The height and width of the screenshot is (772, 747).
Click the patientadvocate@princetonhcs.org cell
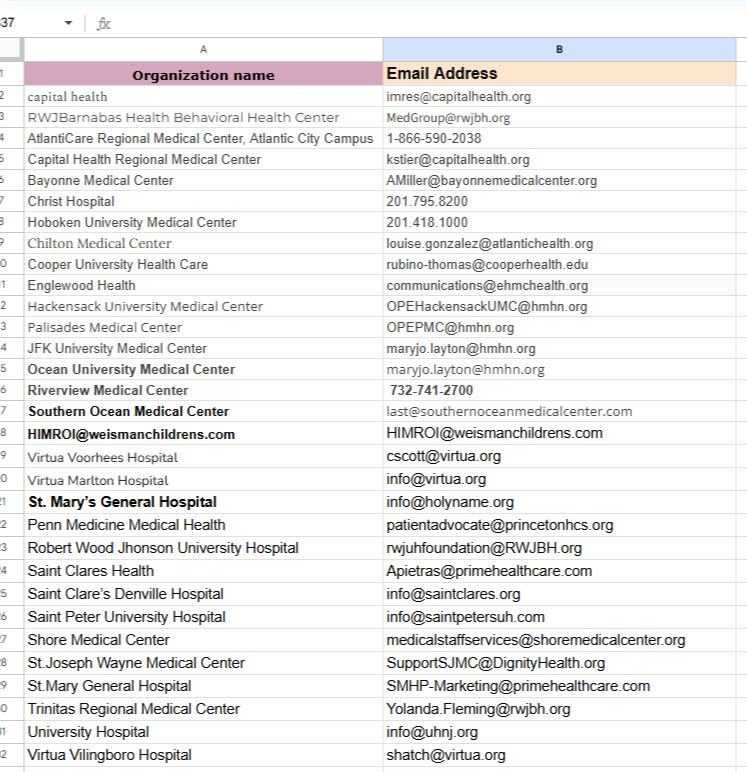click(x=500, y=525)
